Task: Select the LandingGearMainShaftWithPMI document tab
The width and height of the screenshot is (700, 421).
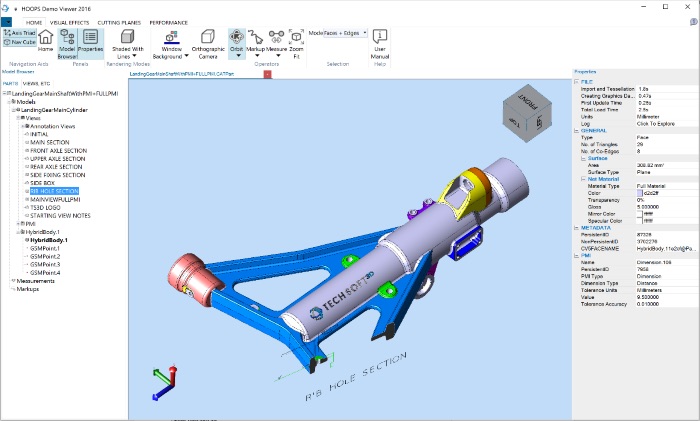Action: 182,74
